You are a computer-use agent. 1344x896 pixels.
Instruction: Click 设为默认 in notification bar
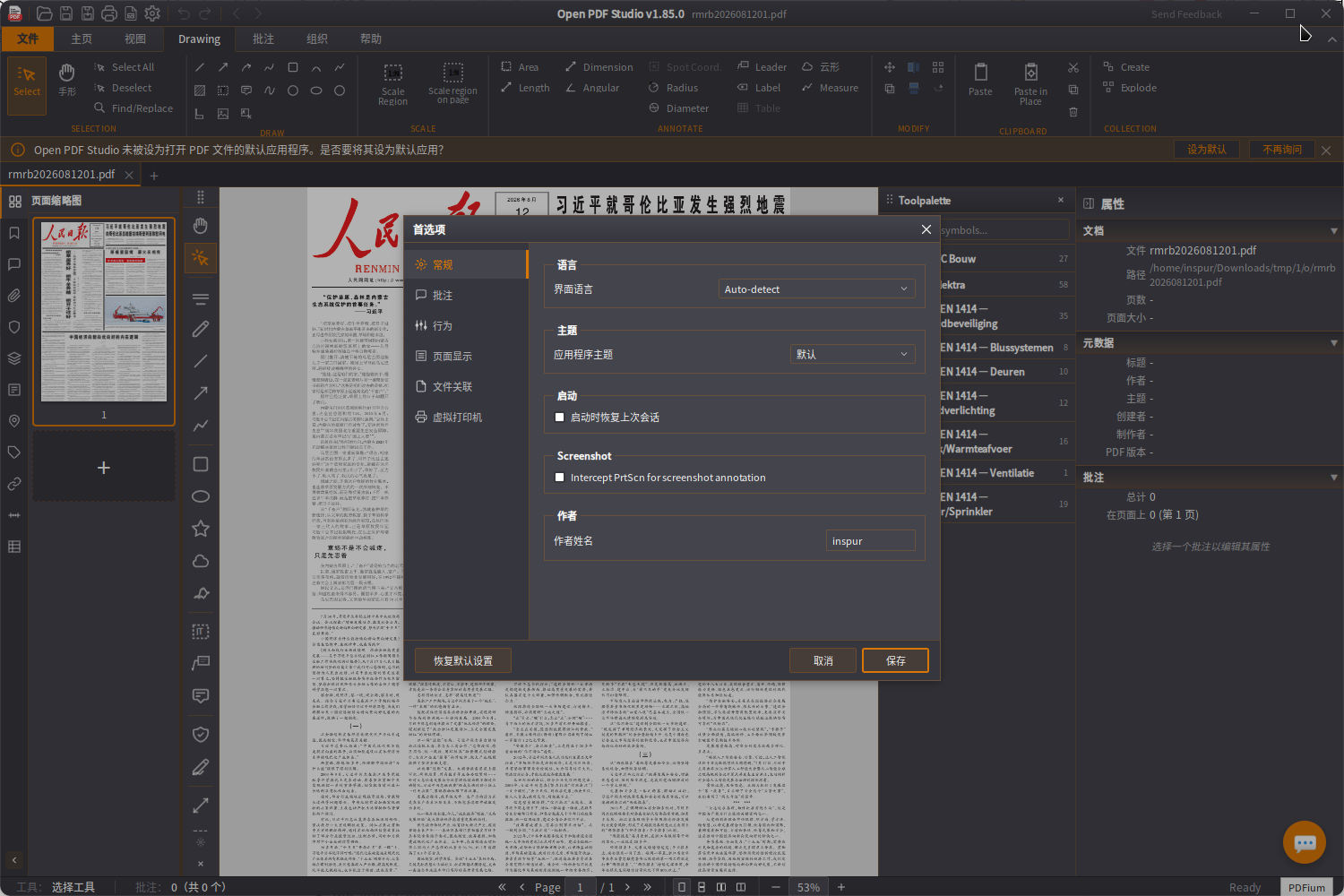pyautogui.click(x=1206, y=150)
